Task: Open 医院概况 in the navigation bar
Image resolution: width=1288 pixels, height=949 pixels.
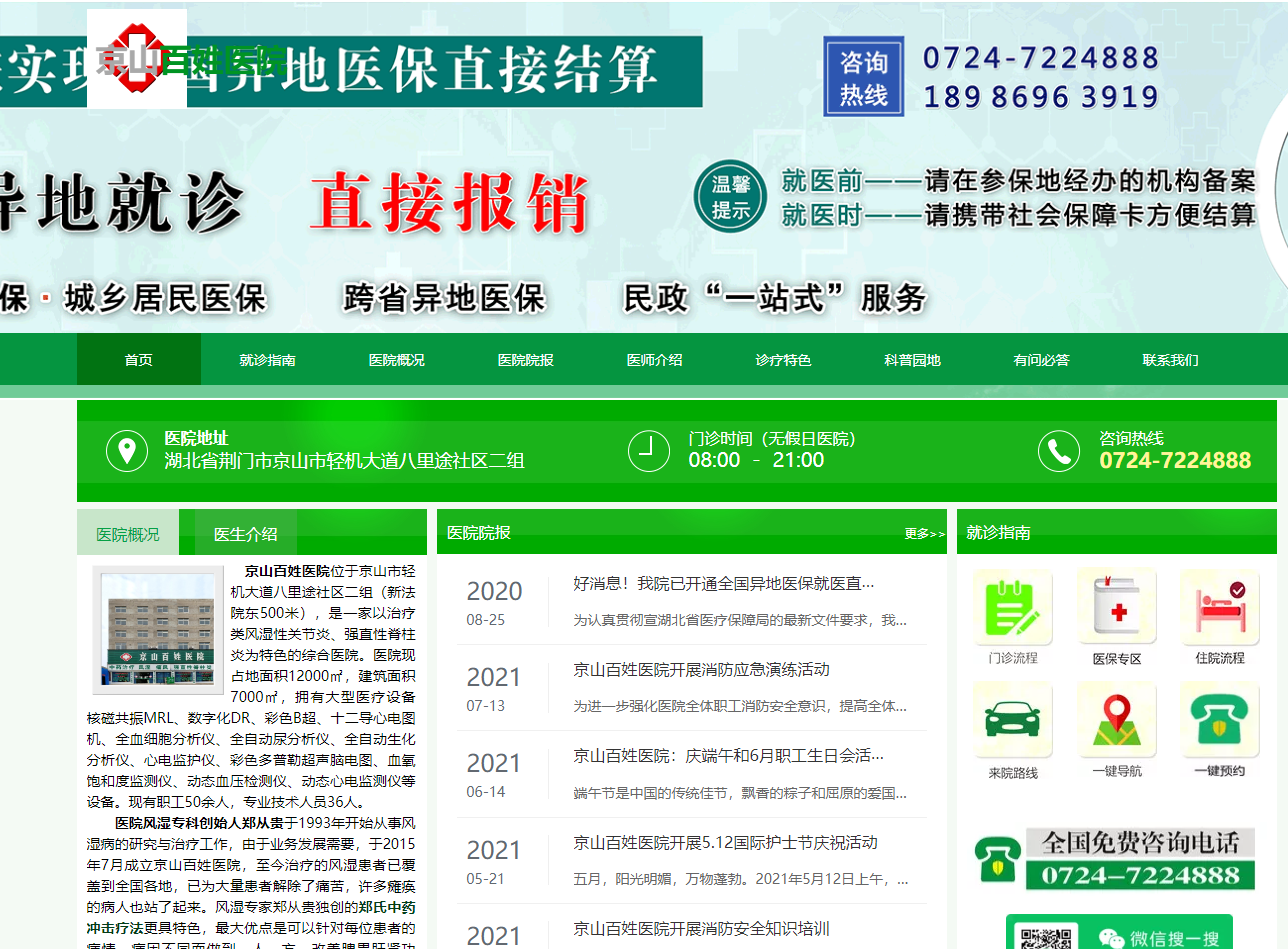Action: 397,360
